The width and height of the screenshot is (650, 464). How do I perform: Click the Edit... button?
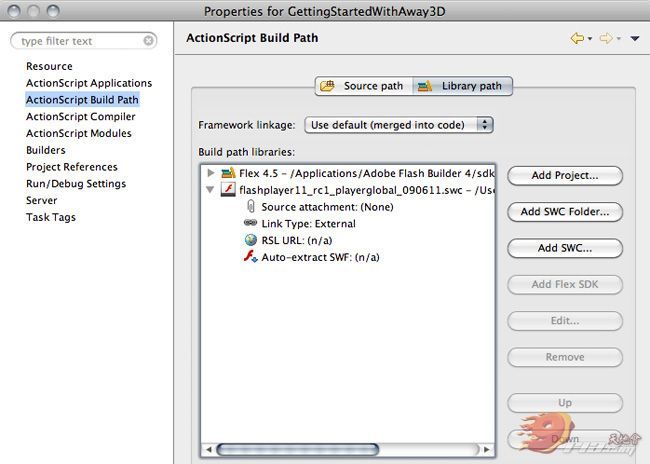point(565,321)
